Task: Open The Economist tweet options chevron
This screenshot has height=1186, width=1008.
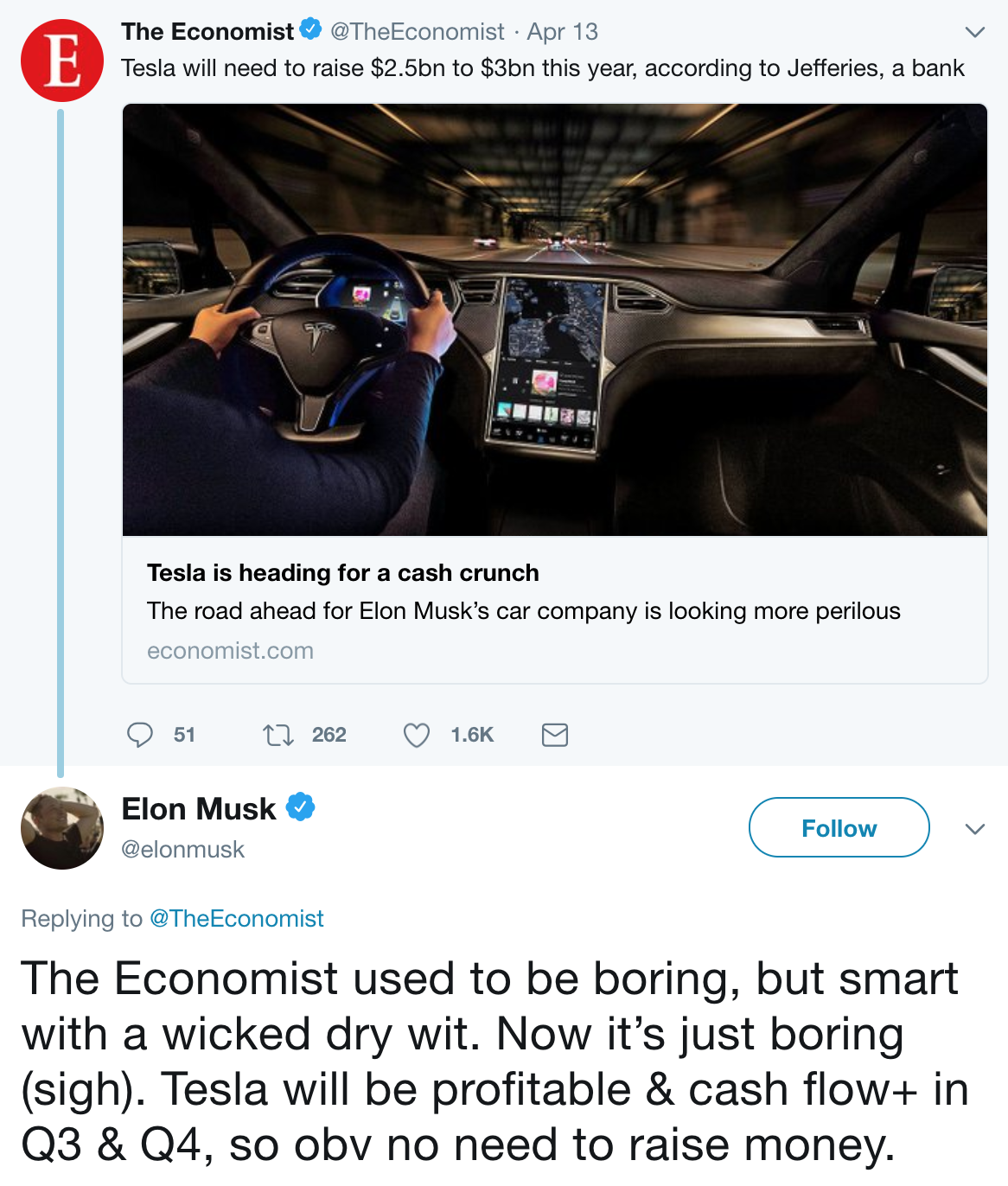Action: point(974,33)
